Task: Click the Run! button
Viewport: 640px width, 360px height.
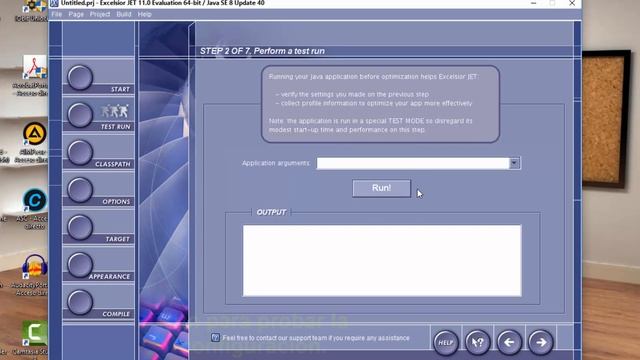Action: [x=382, y=188]
